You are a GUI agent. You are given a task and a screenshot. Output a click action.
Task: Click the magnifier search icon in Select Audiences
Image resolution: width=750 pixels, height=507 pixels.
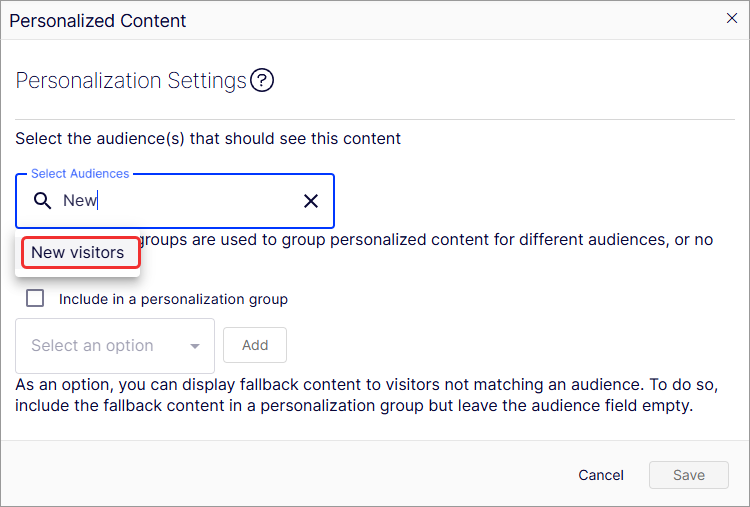[x=42, y=201]
